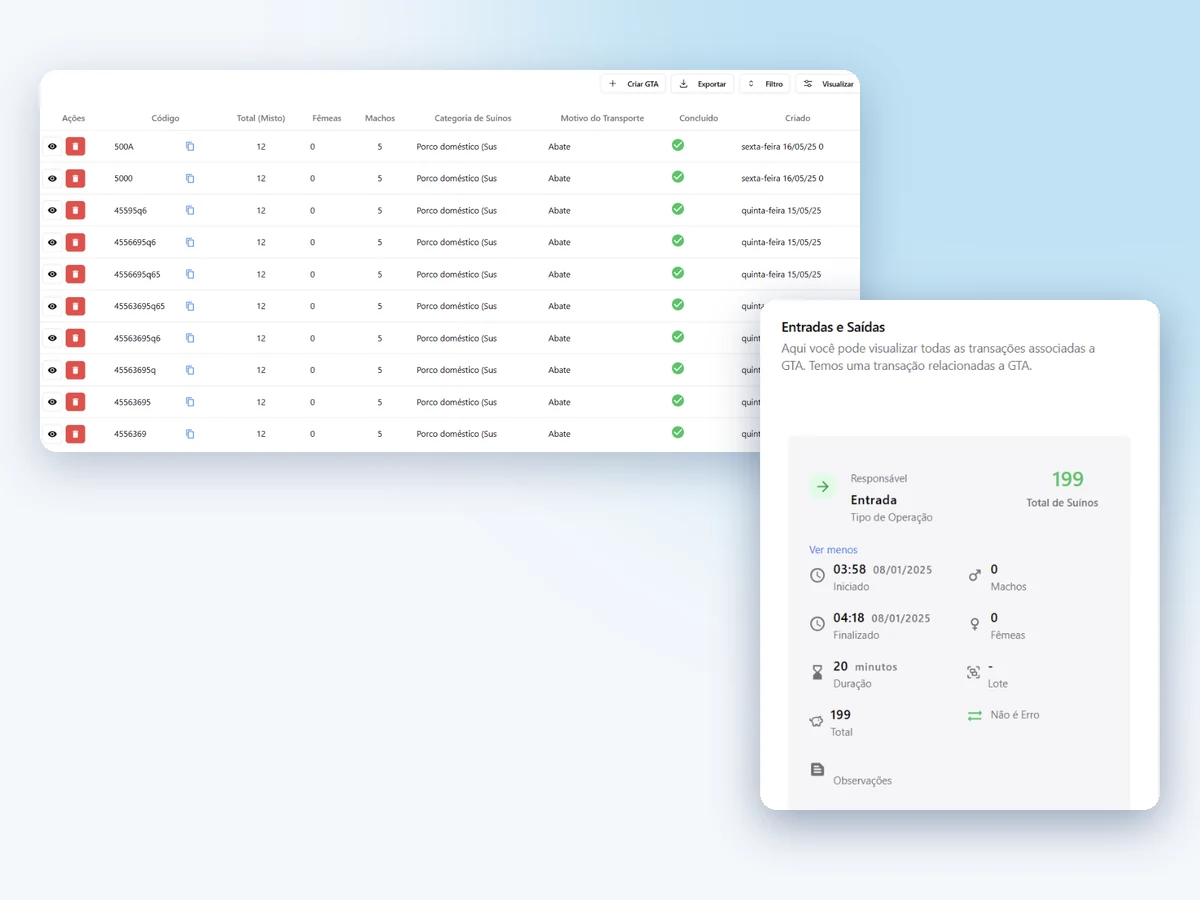Screen dimensions: 1200x900
Task: Copy code 4556695q65 using copy icon
Action: [x=190, y=274]
